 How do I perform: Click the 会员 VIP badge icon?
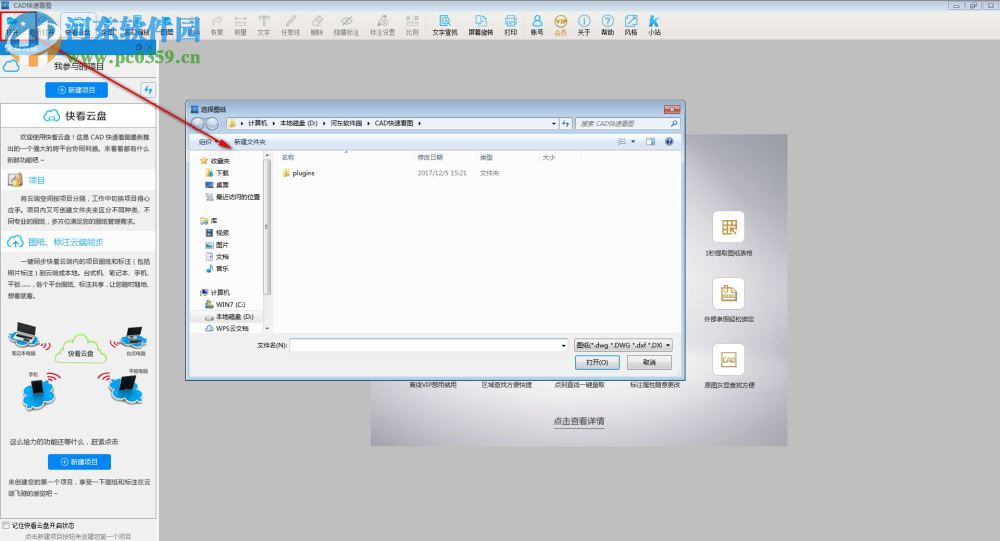click(561, 26)
